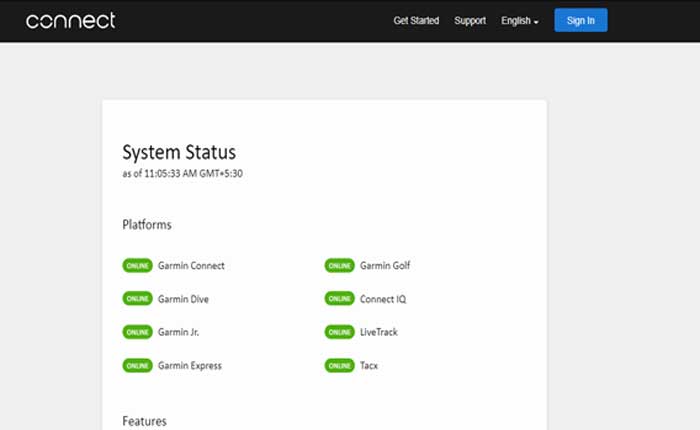Click the Features section heading
This screenshot has height=430, width=700.
point(144,421)
